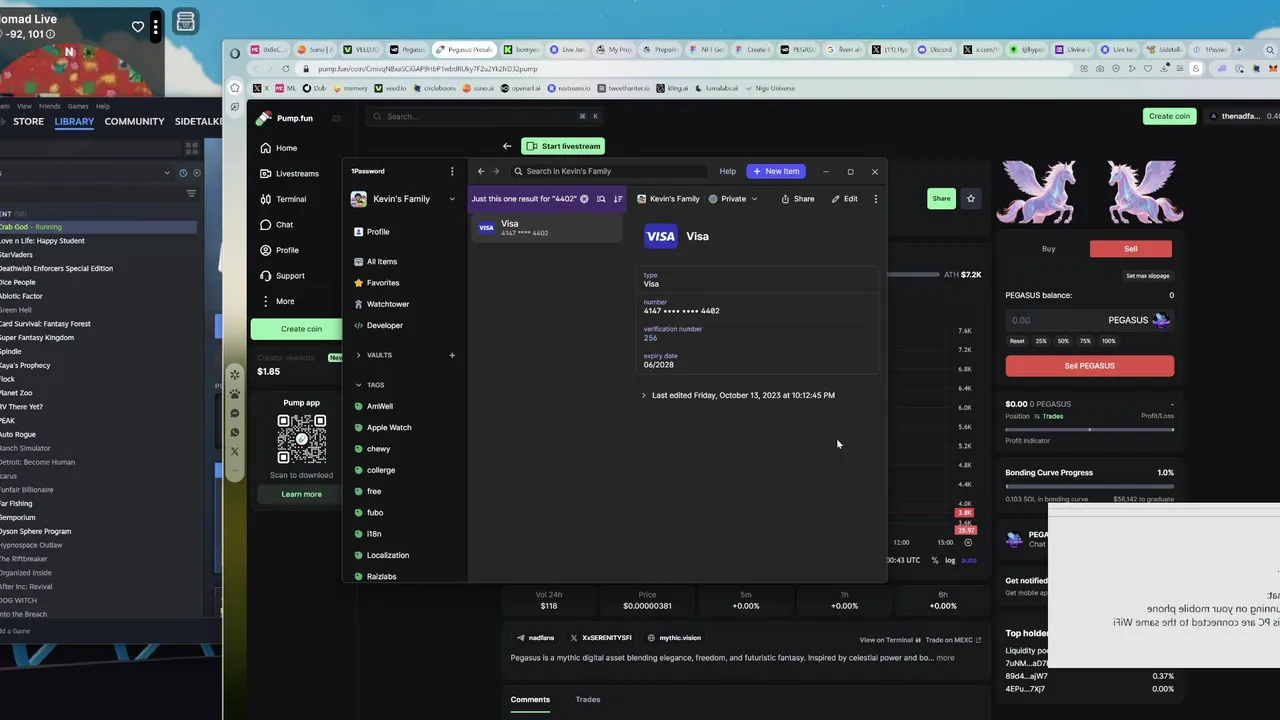The height and width of the screenshot is (720, 1280).
Task: Click the Bonding Curve Progress bar
Action: coord(1089,487)
